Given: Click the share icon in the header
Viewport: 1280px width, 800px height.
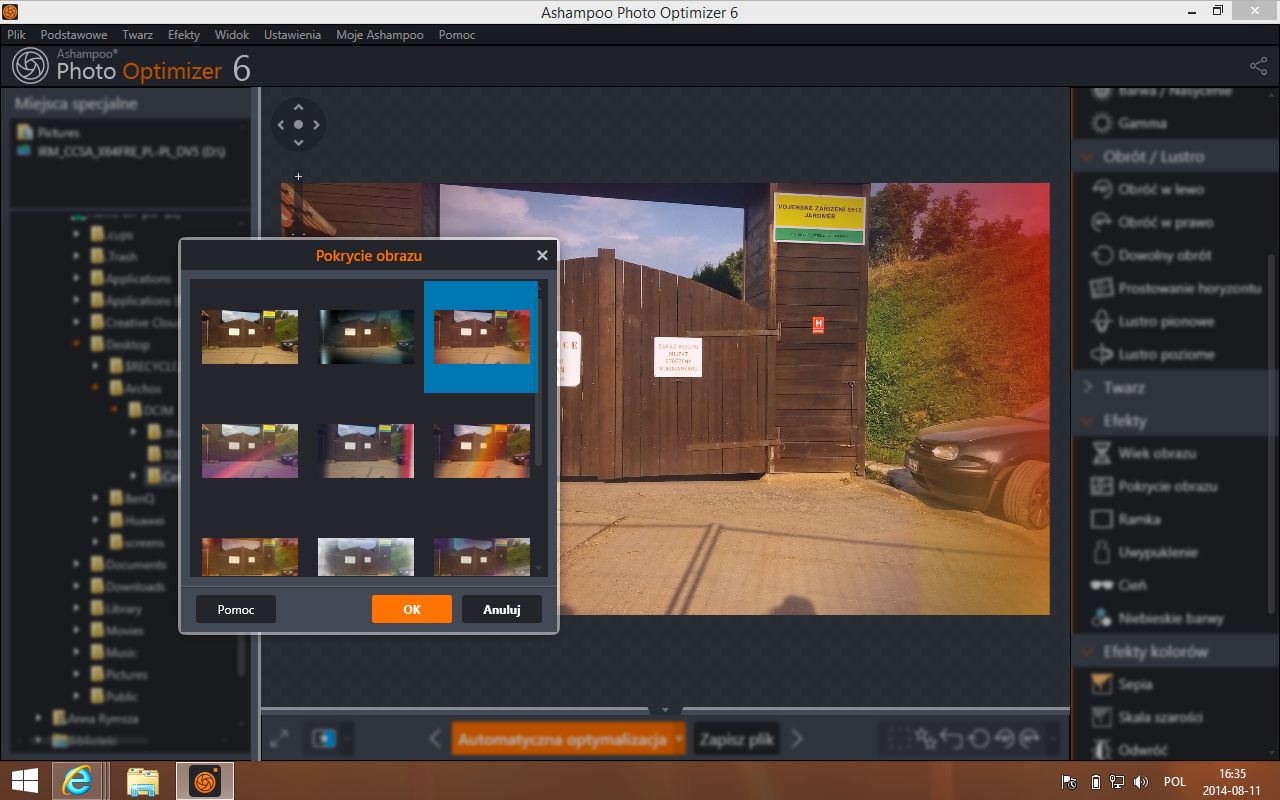Looking at the screenshot, I should click(x=1258, y=66).
